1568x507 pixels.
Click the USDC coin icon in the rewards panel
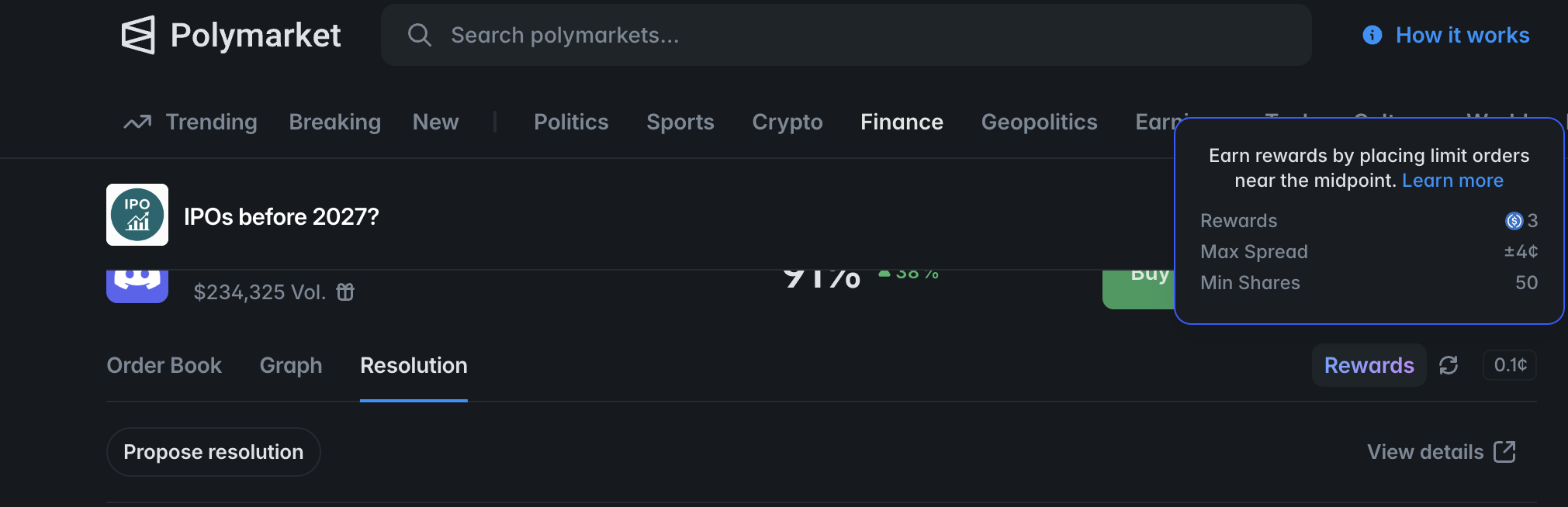1513,221
